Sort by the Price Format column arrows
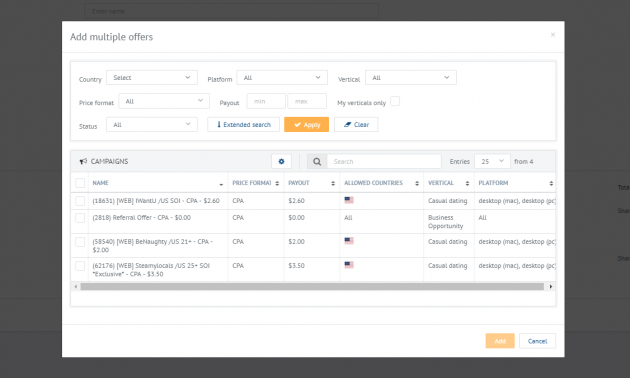630x378 pixels. click(277, 183)
